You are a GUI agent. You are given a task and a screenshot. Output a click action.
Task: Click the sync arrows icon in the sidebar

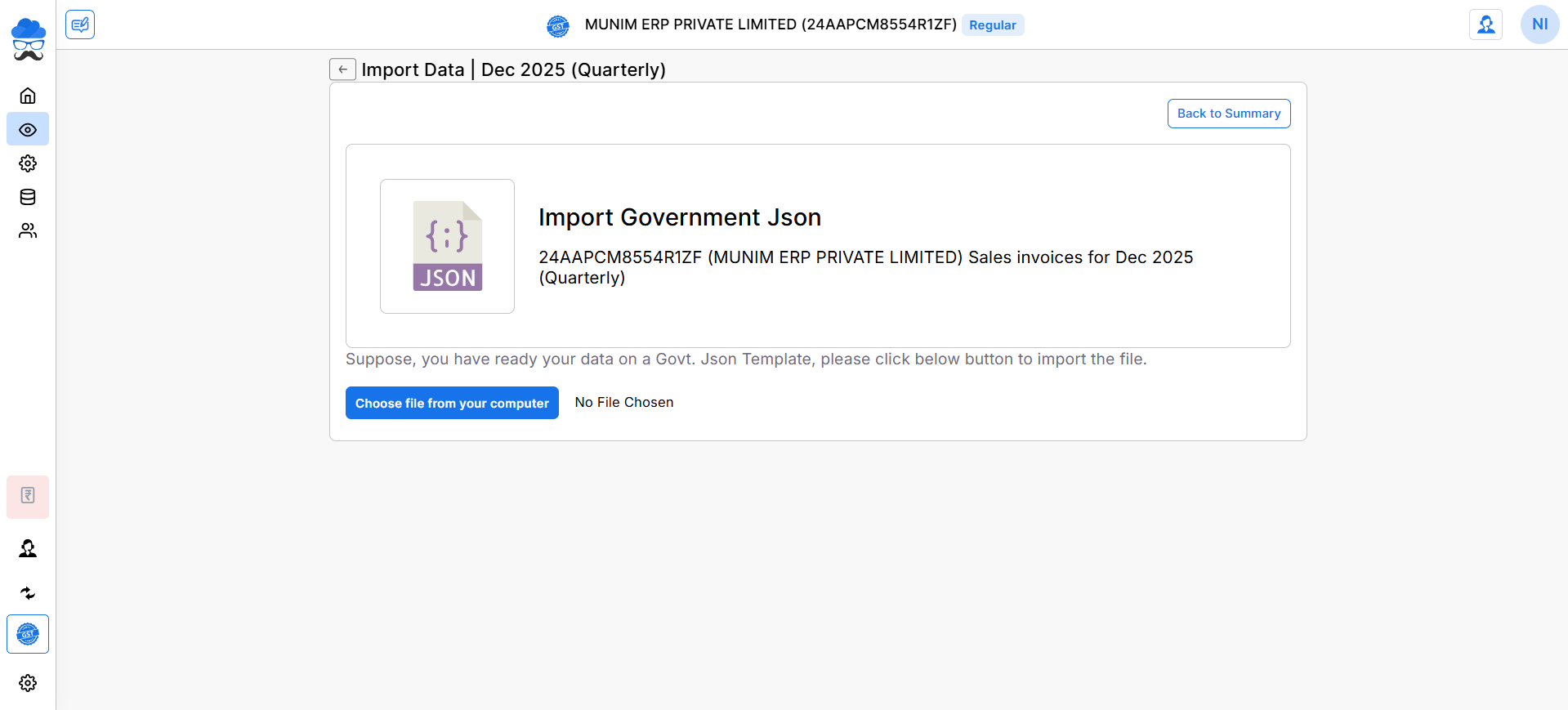click(28, 593)
